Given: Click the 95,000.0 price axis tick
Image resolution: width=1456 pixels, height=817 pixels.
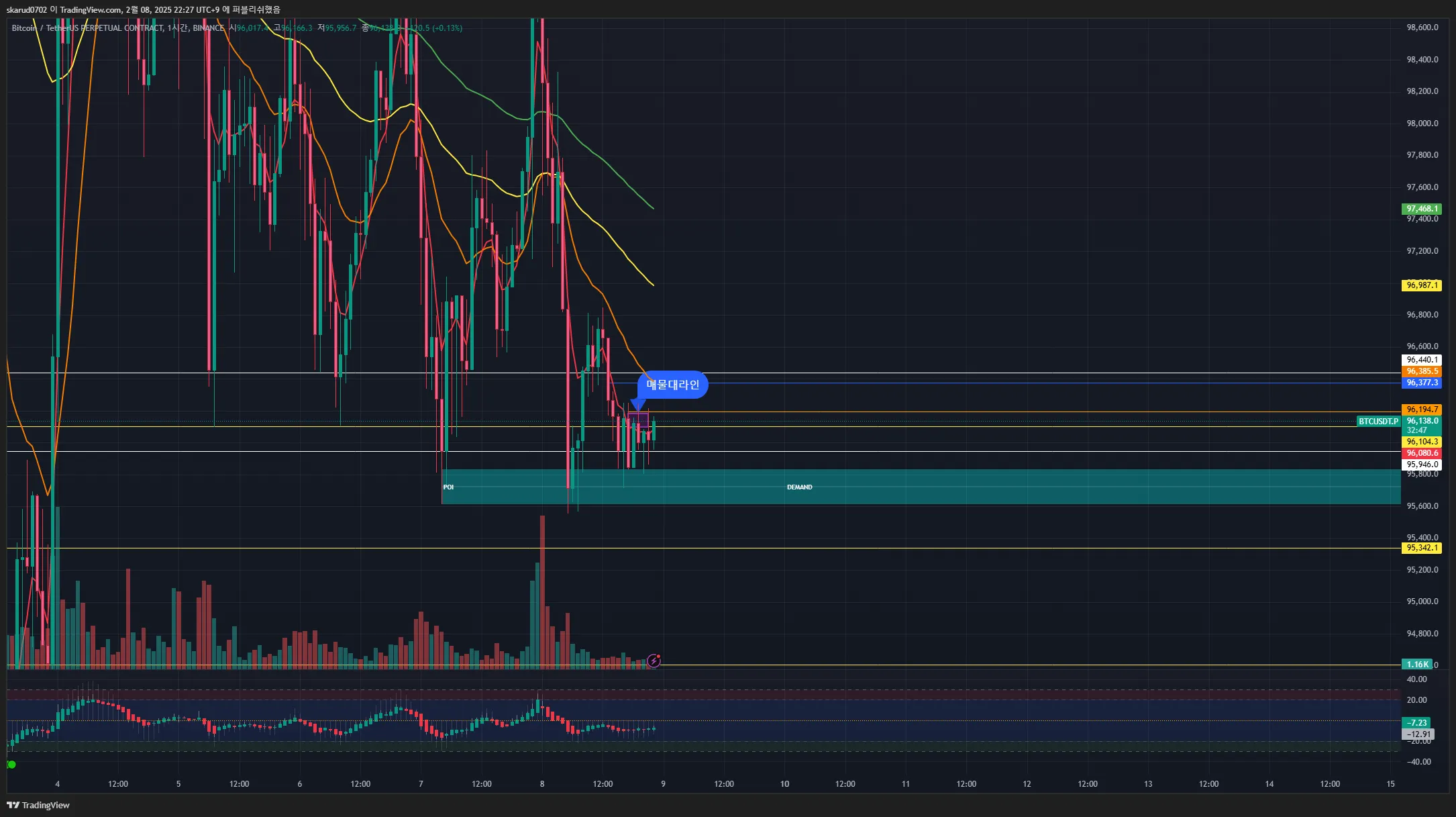Looking at the screenshot, I should (x=1422, y=602).
